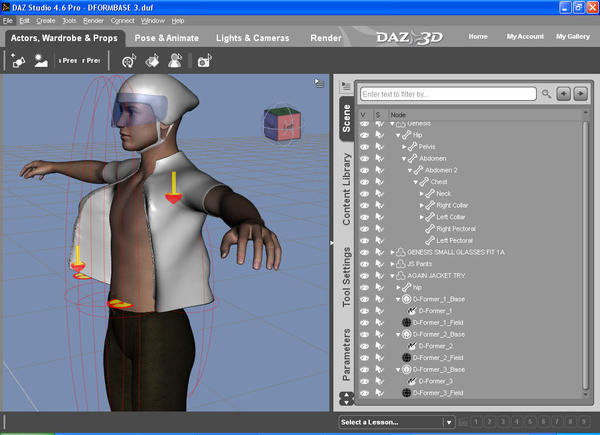Click D-Former_1_Field sphere icon

click(x=407, y=323)
